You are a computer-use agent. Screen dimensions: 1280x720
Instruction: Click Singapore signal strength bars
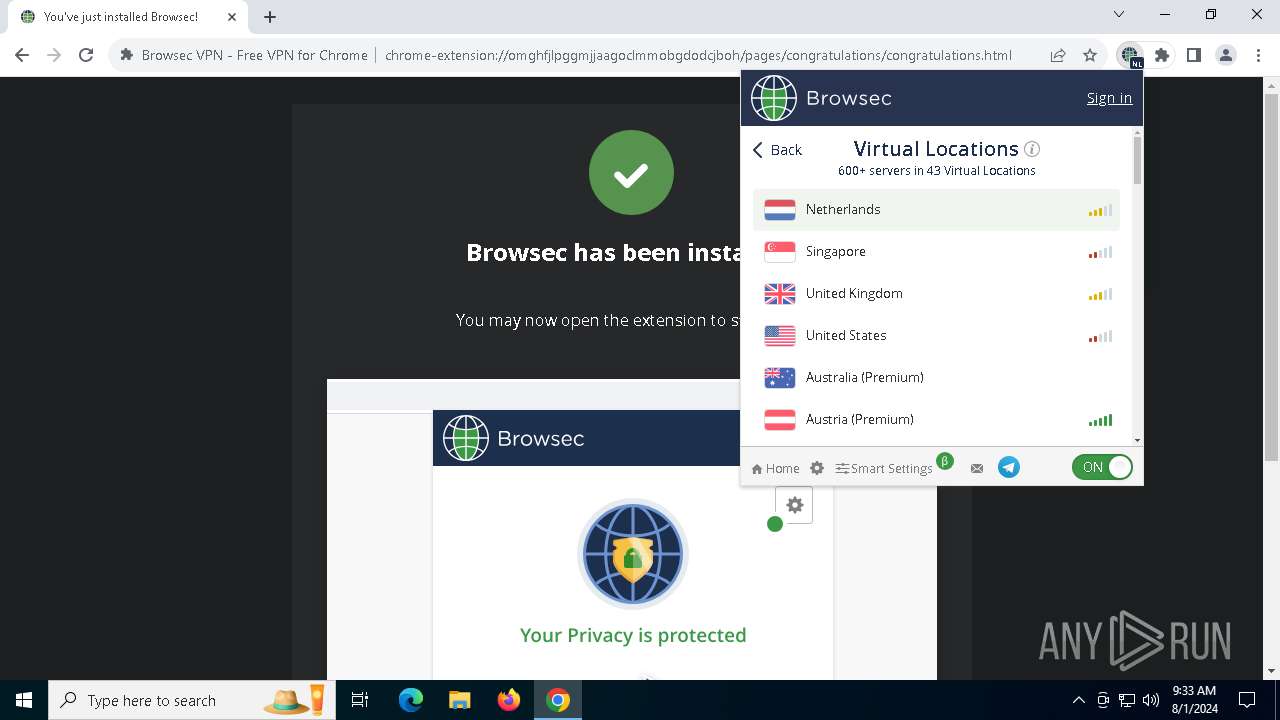pyautogui.click(x=1100, y=253)
